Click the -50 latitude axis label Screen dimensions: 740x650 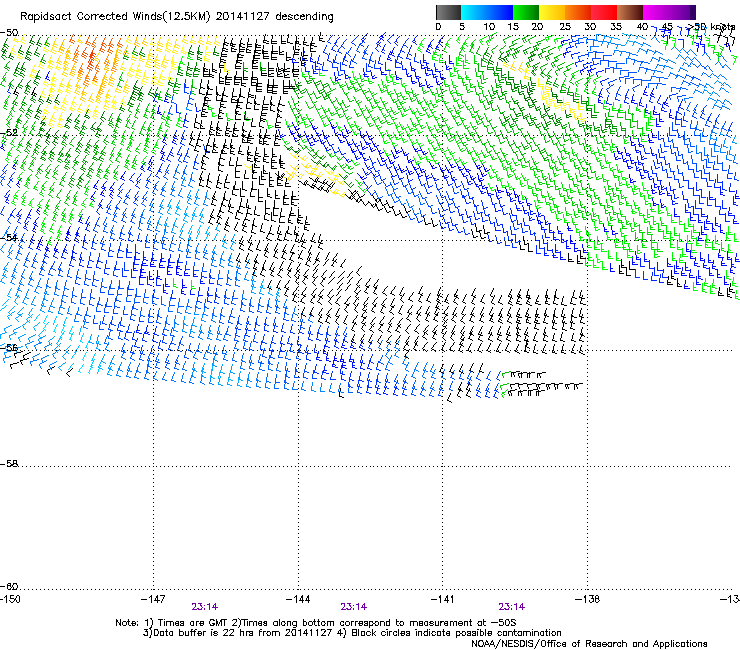(9, 33)
